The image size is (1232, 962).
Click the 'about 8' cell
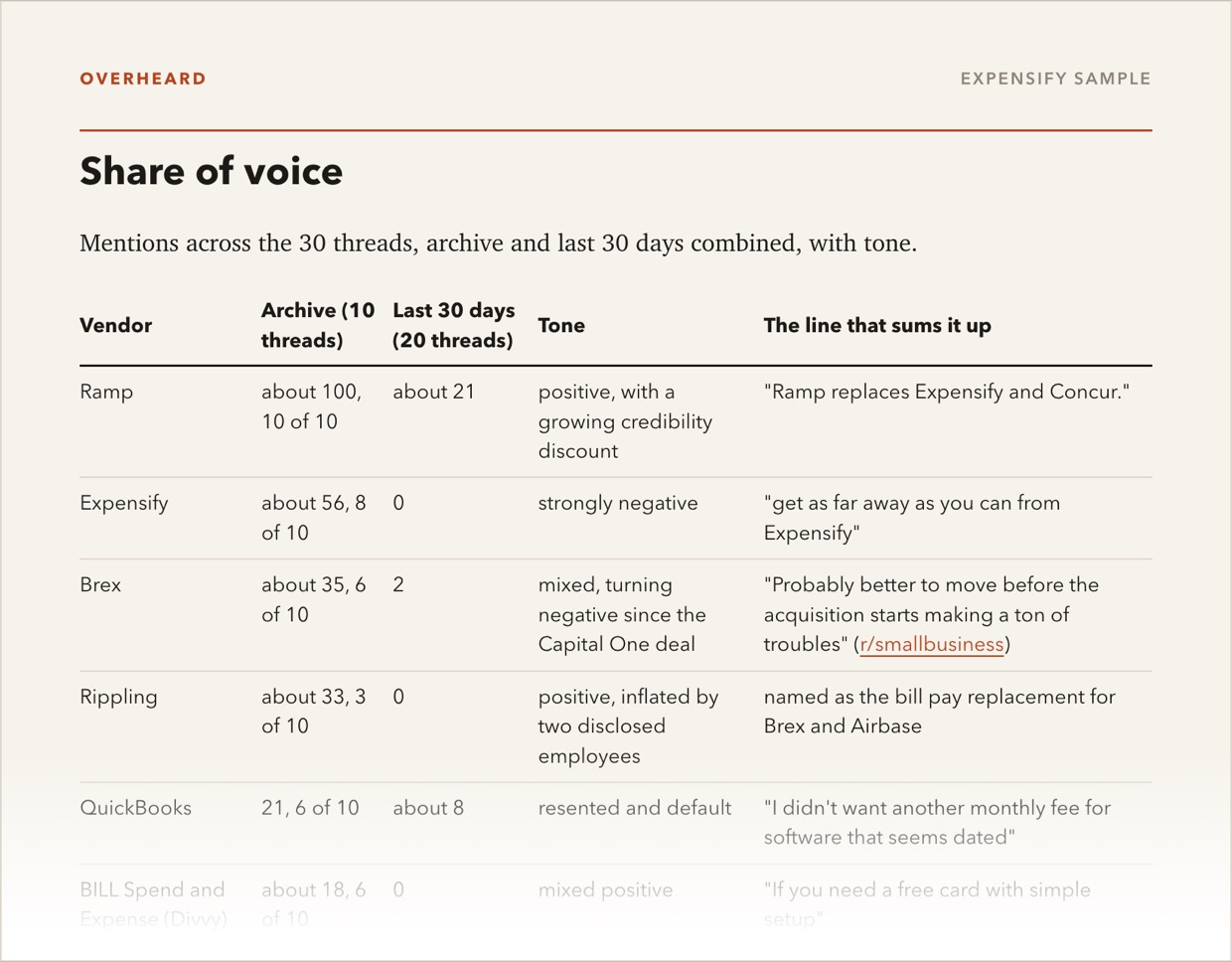pyautogui.click(x=428, y=808)
